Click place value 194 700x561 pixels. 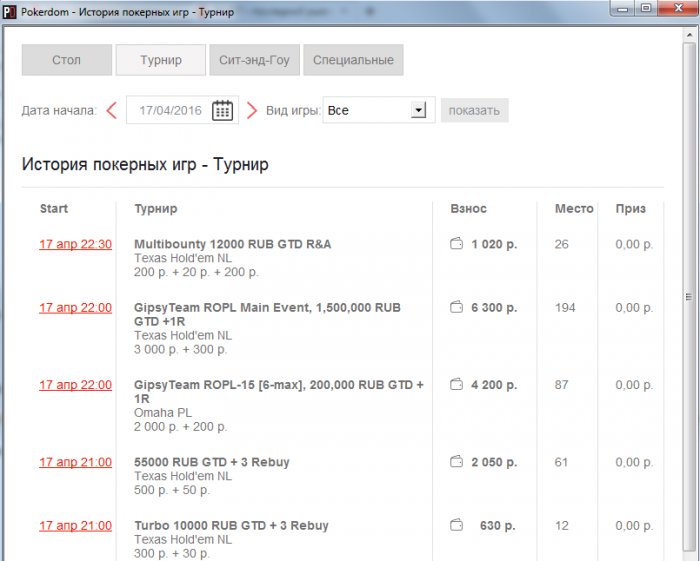pyautogui.click(x=565, y=308)
